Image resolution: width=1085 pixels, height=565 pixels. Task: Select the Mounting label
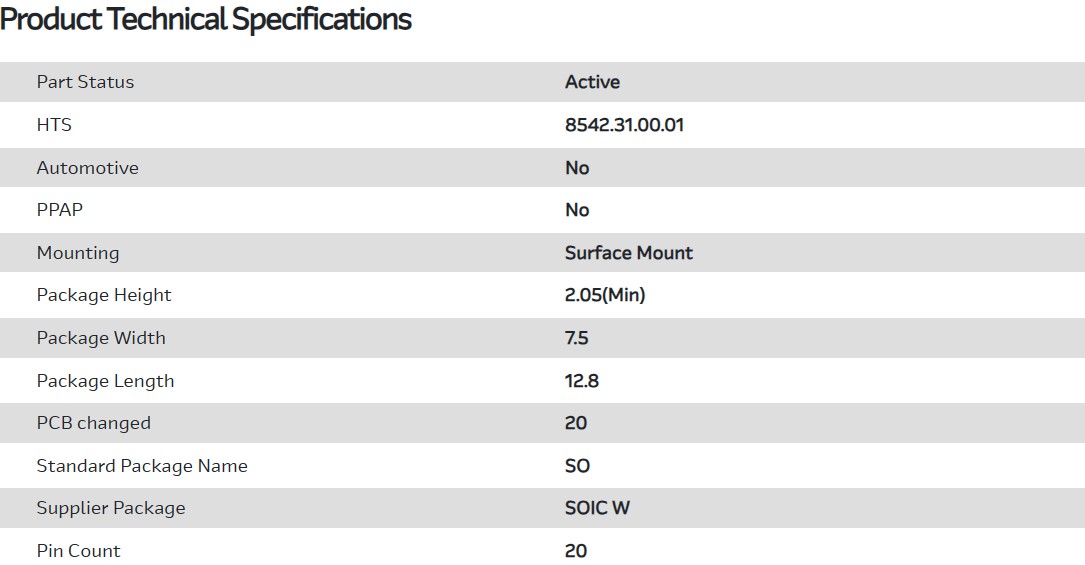[77, 253]
